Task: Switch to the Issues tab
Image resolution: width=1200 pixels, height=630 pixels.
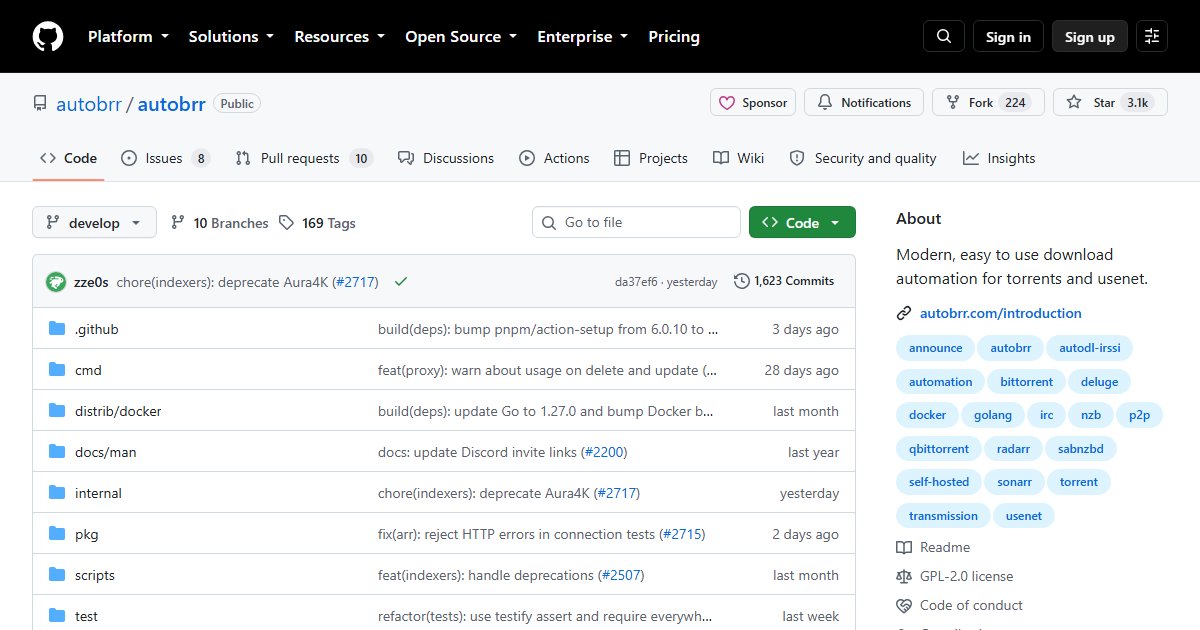Action: [165, 158]
